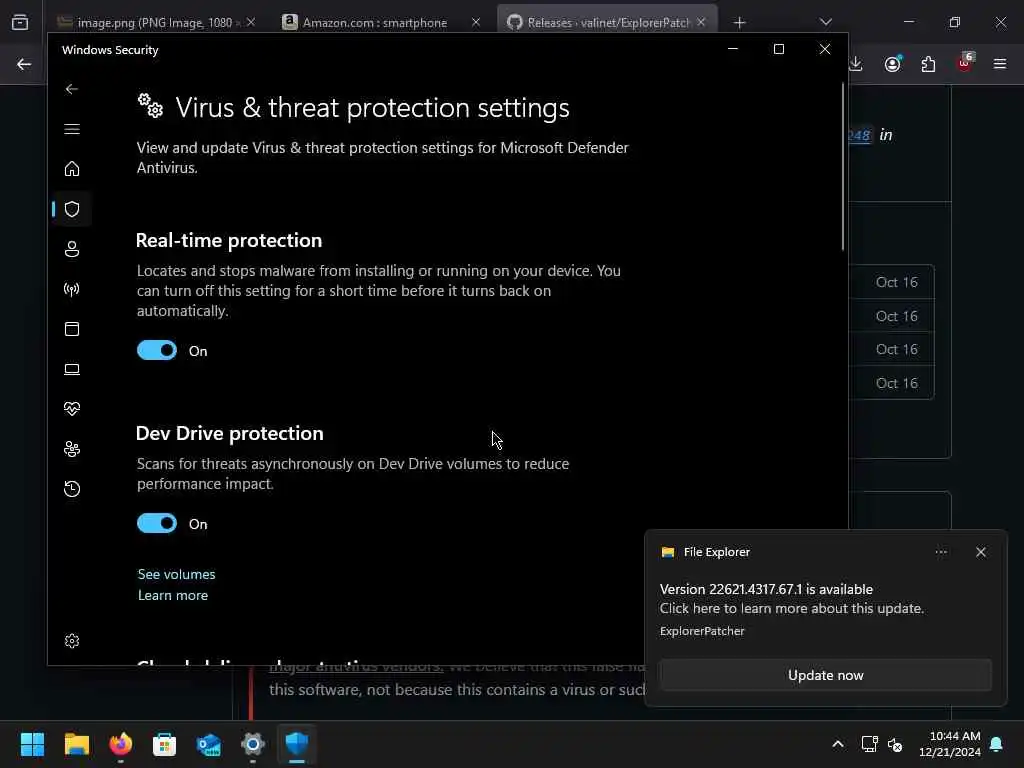Click the muted volume tray icon
Image resolution: width=1024 pixels, height=768 pixels.
pos(895,744)
